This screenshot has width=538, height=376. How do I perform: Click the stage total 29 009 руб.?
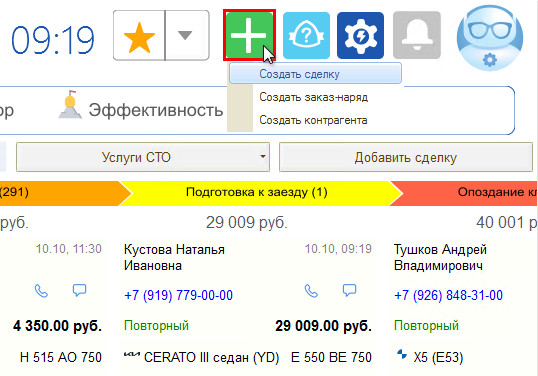pyautogui.click(x=247, y=223)
